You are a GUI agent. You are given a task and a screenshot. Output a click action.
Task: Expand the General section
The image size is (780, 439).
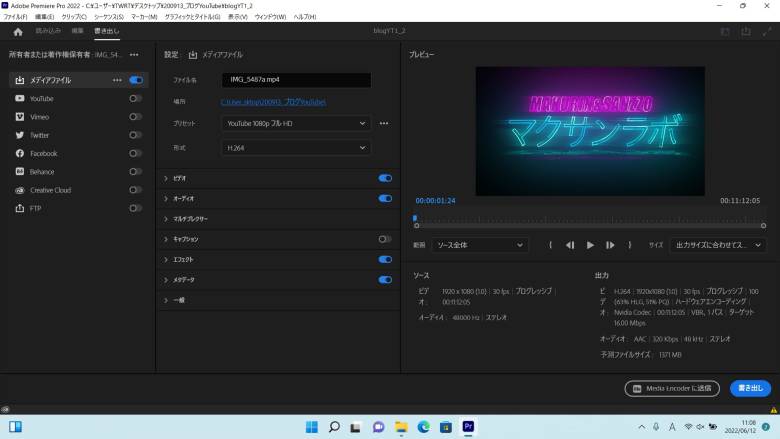[166, 300]
